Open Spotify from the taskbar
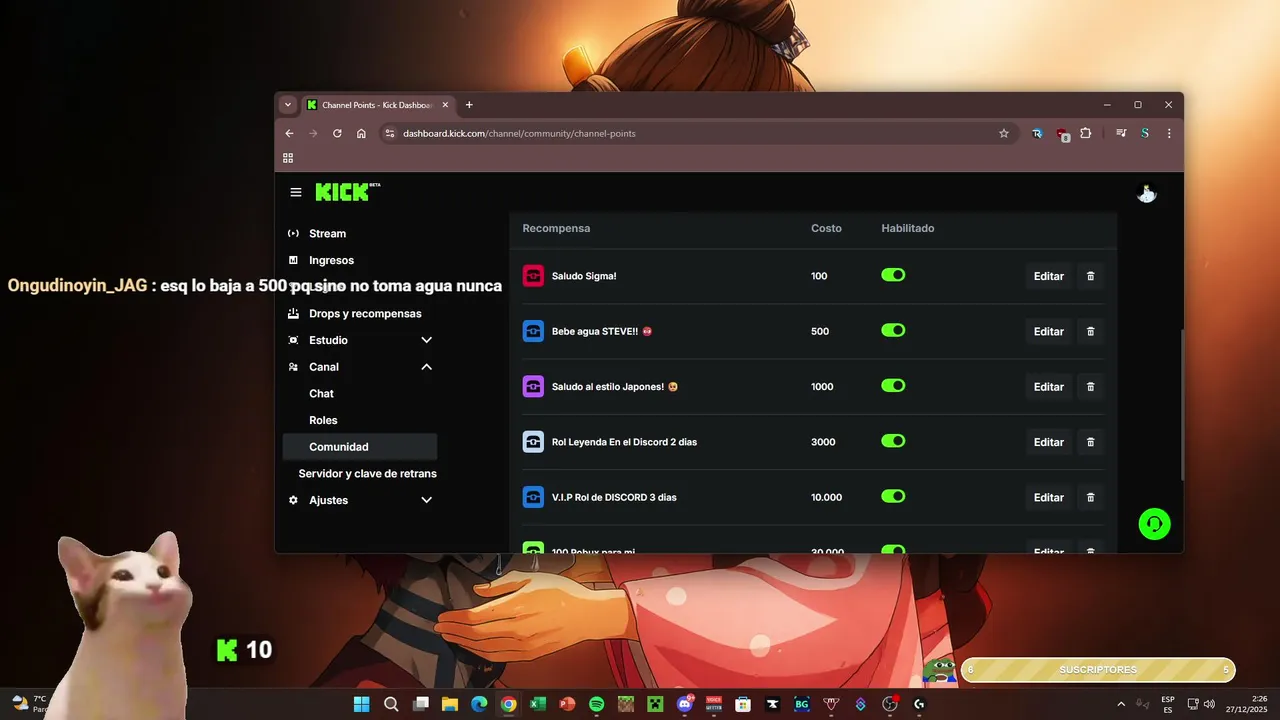The width and height of the screenshot is (1280, 720). (596, 704)
